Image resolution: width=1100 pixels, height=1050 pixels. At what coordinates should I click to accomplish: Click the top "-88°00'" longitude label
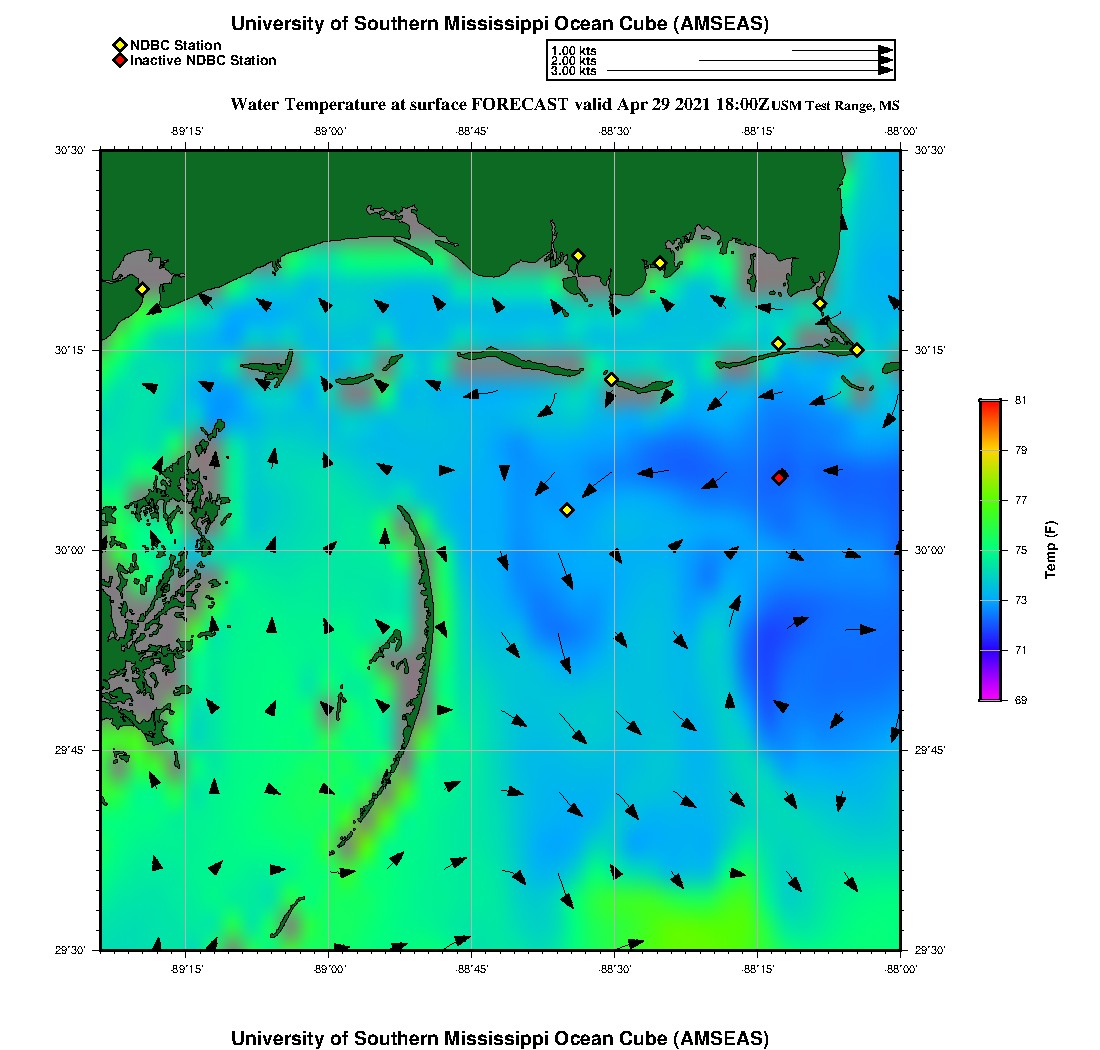pos(901,131)
